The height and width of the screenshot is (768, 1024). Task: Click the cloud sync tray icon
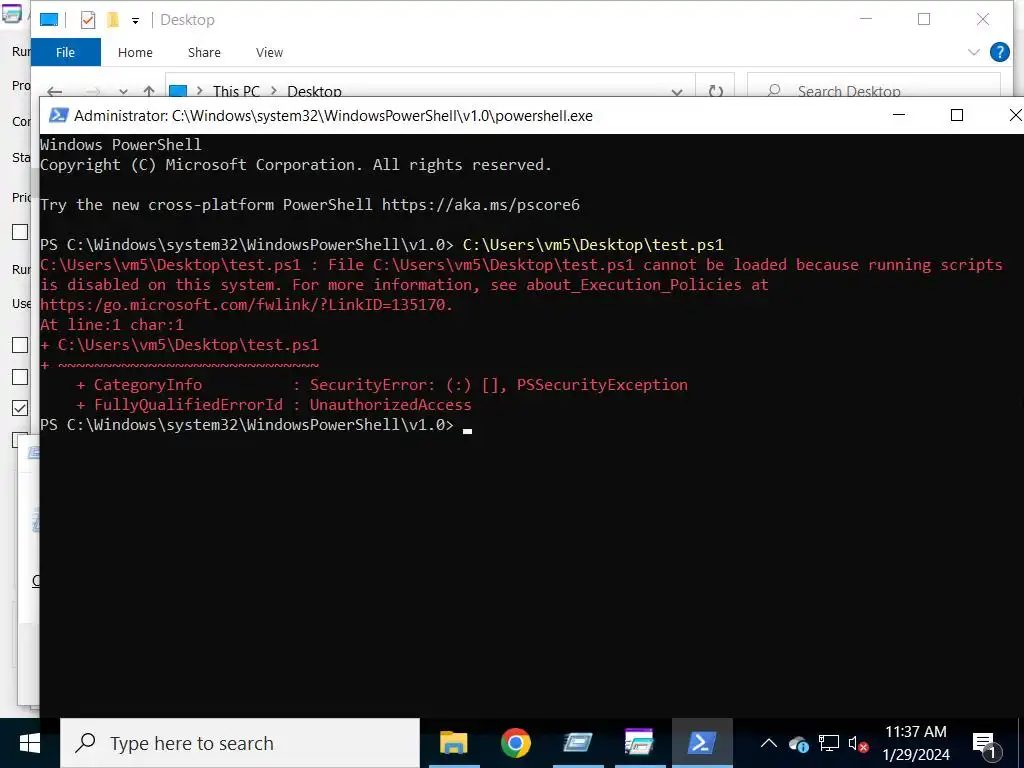click(799, 744)
